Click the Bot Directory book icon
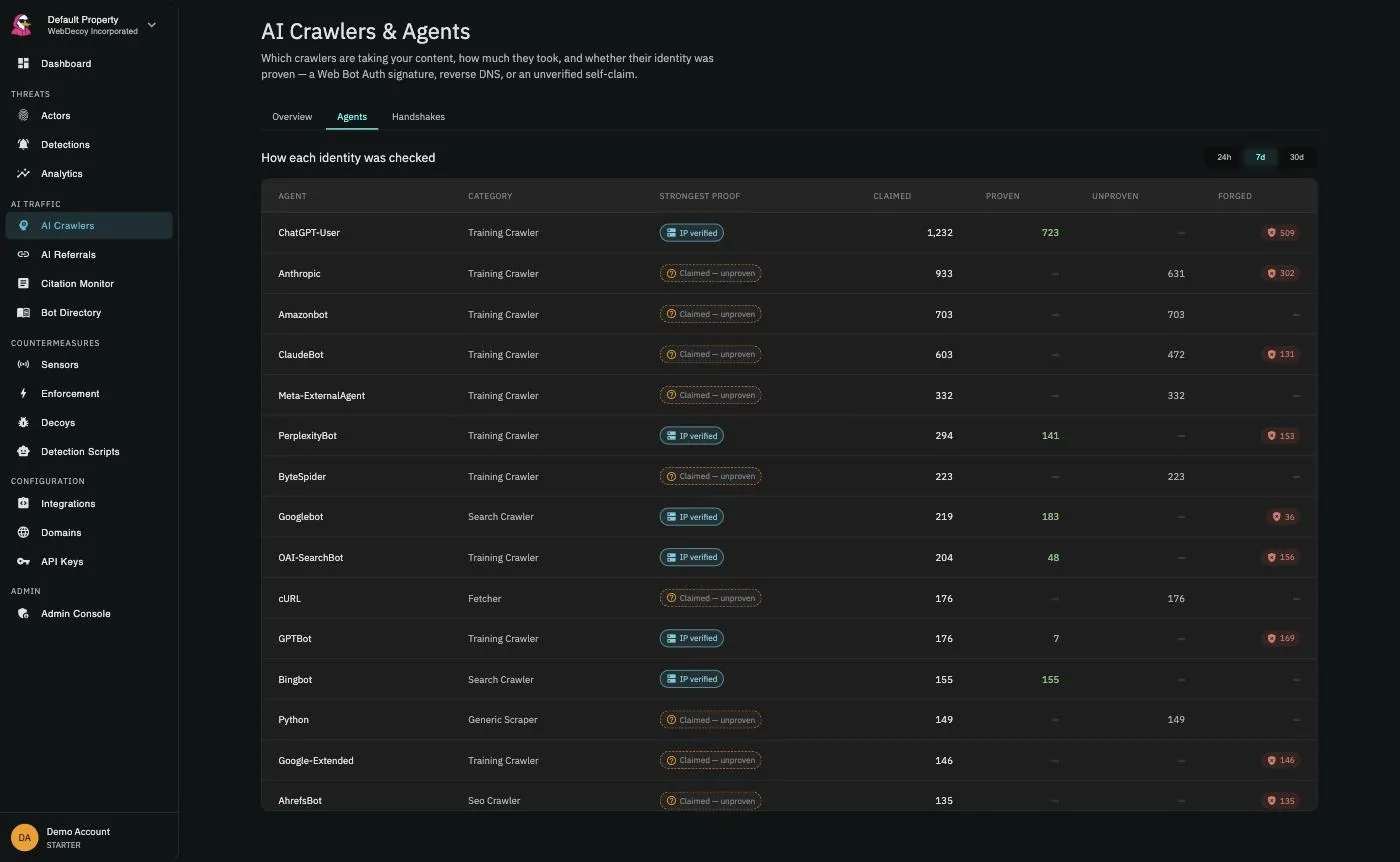 (x=23, y=312)
